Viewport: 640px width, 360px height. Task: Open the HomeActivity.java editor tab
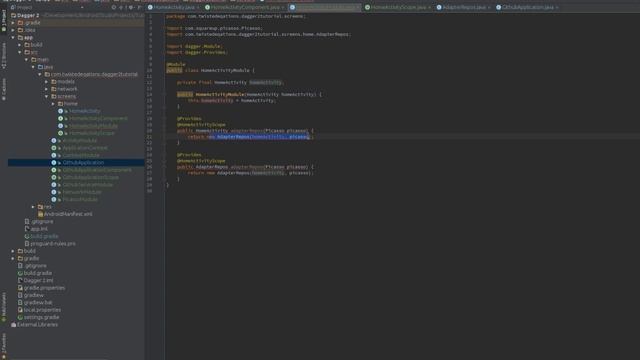[173, 7]
